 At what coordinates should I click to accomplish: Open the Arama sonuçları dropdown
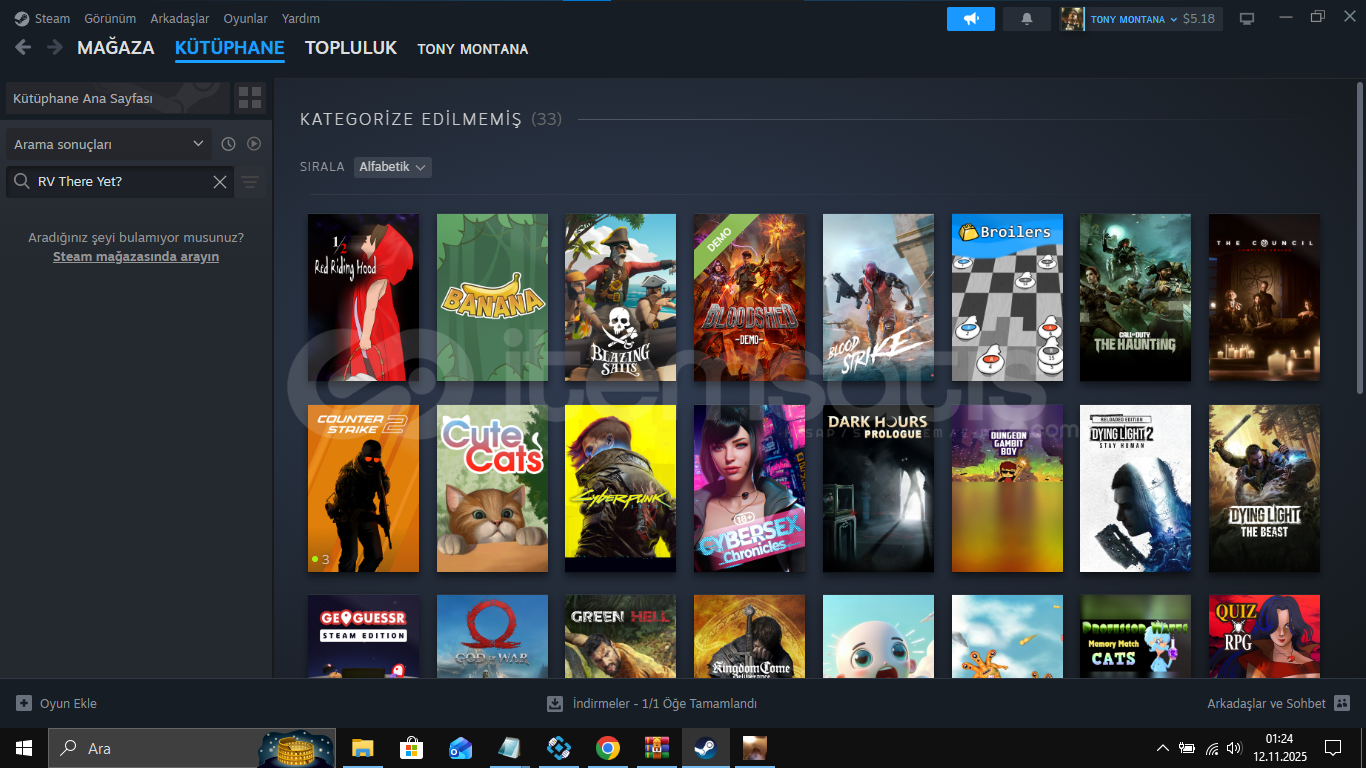[109, 144]
